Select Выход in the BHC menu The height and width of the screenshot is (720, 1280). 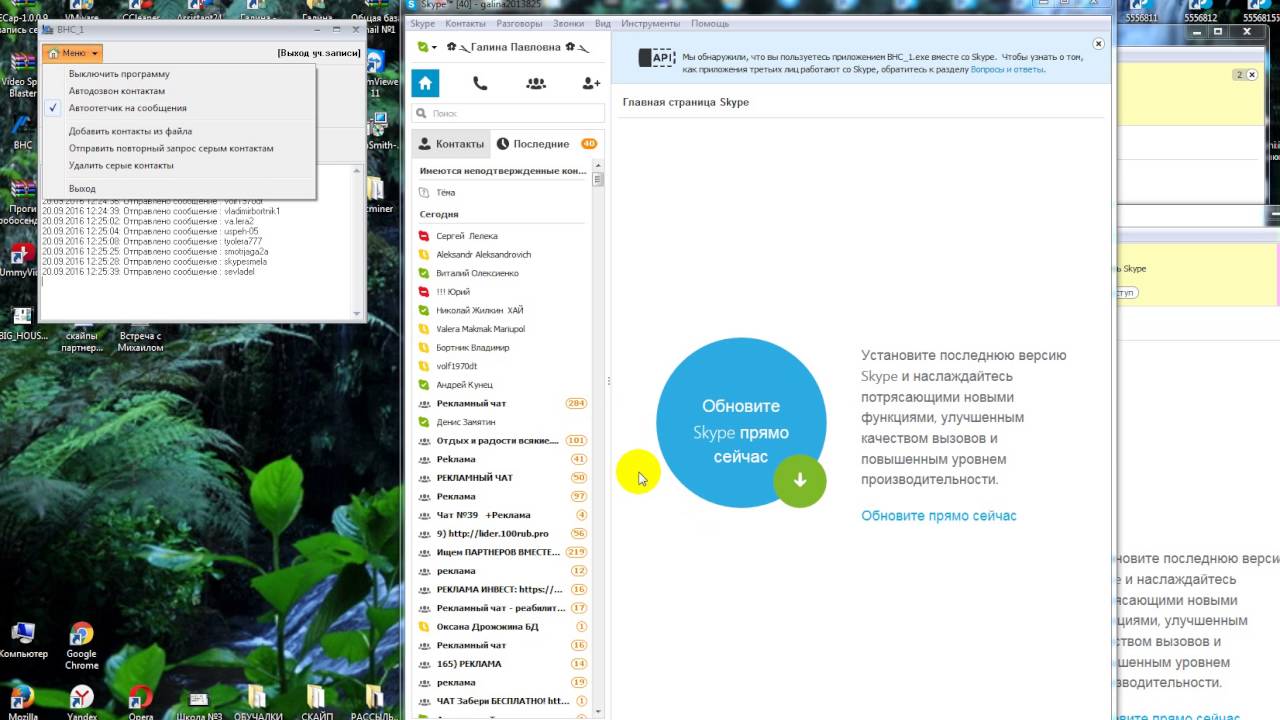point(82,188)
